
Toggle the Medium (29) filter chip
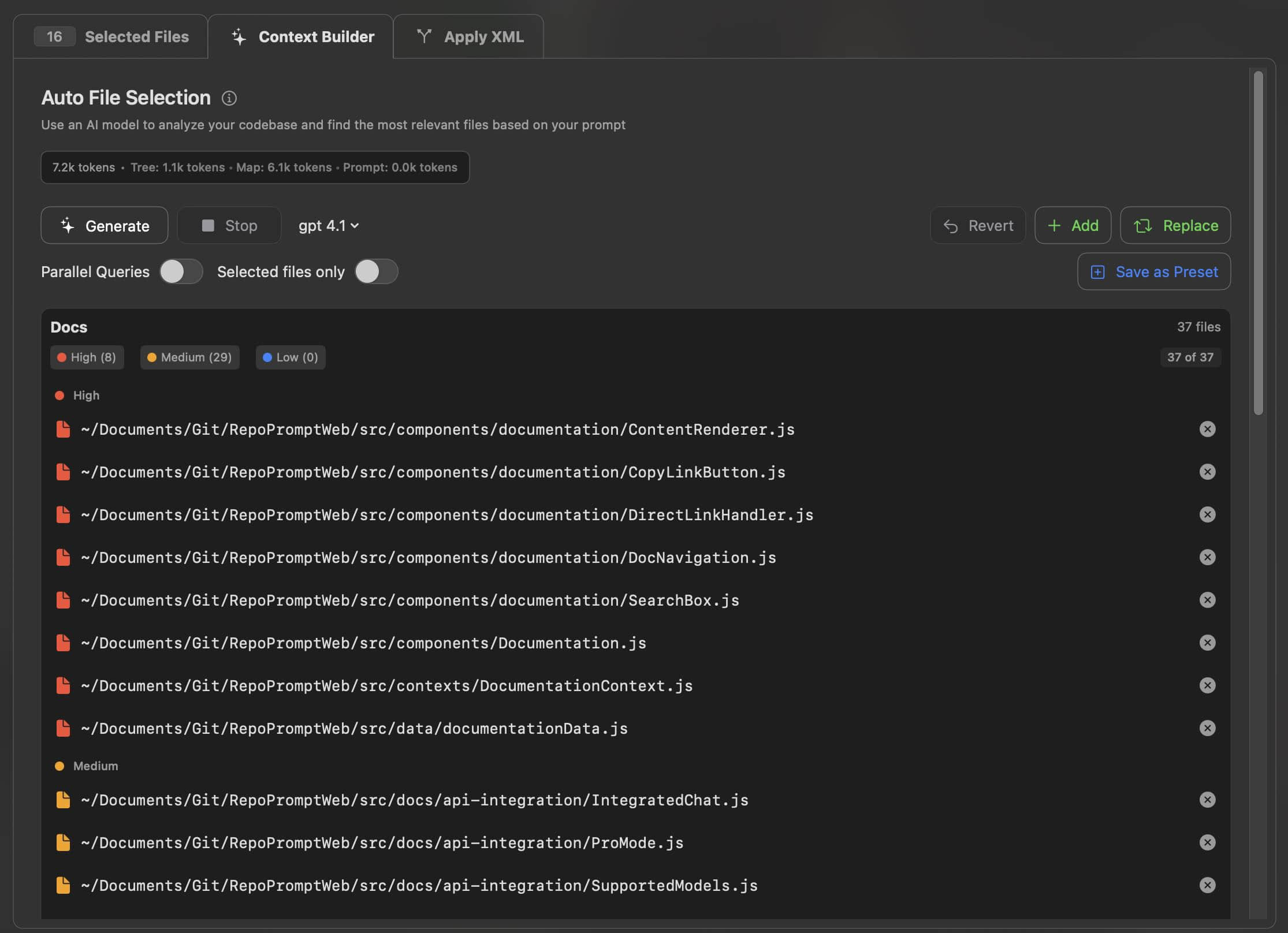click(x=189, y=357)
